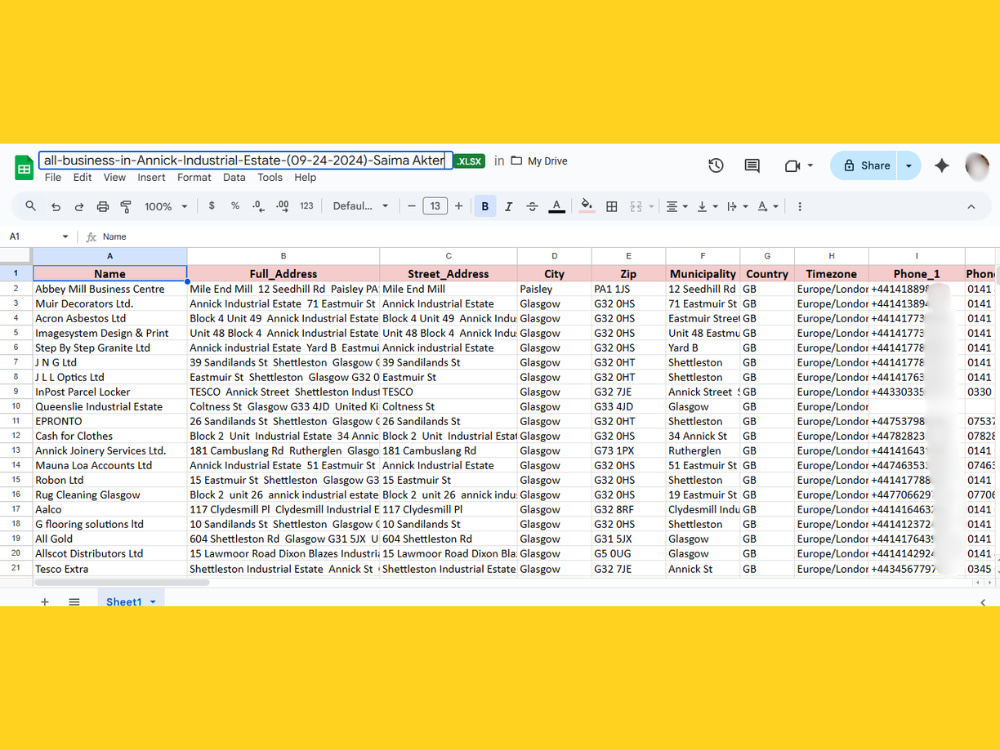Open vertical align options
Screen dimensions: 1000x750
707,206
